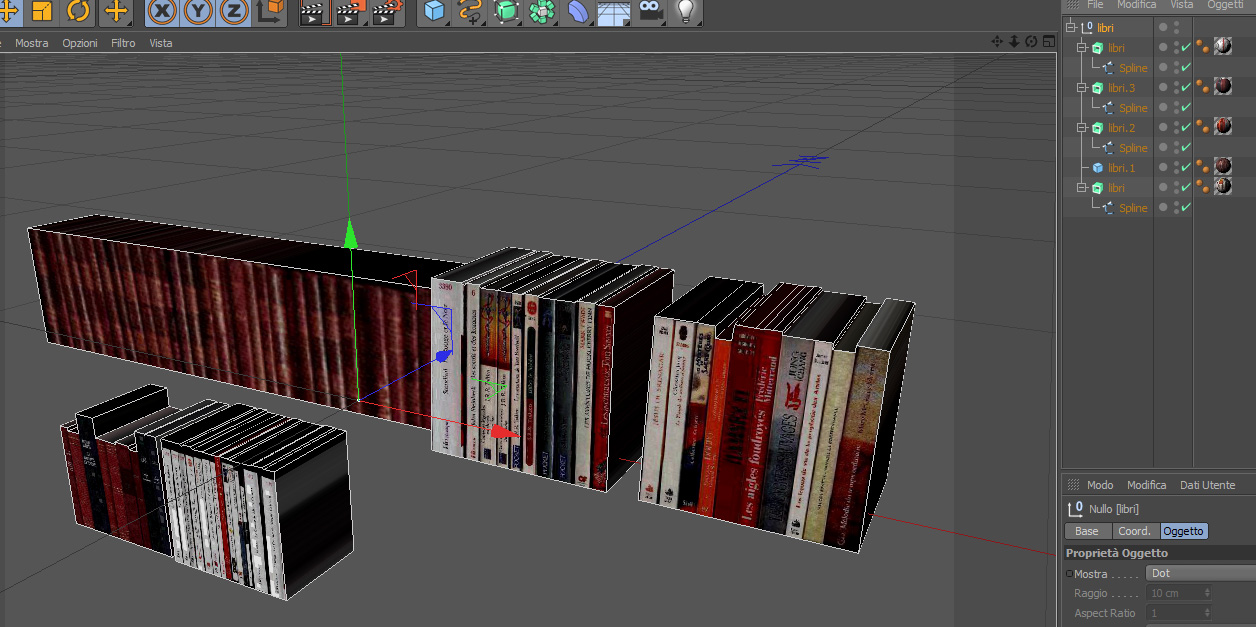Screen dimensions: 1256x627
Task: Open render settings clapperboard with gear
Action: pyautogui.click(x=387, y=12)
